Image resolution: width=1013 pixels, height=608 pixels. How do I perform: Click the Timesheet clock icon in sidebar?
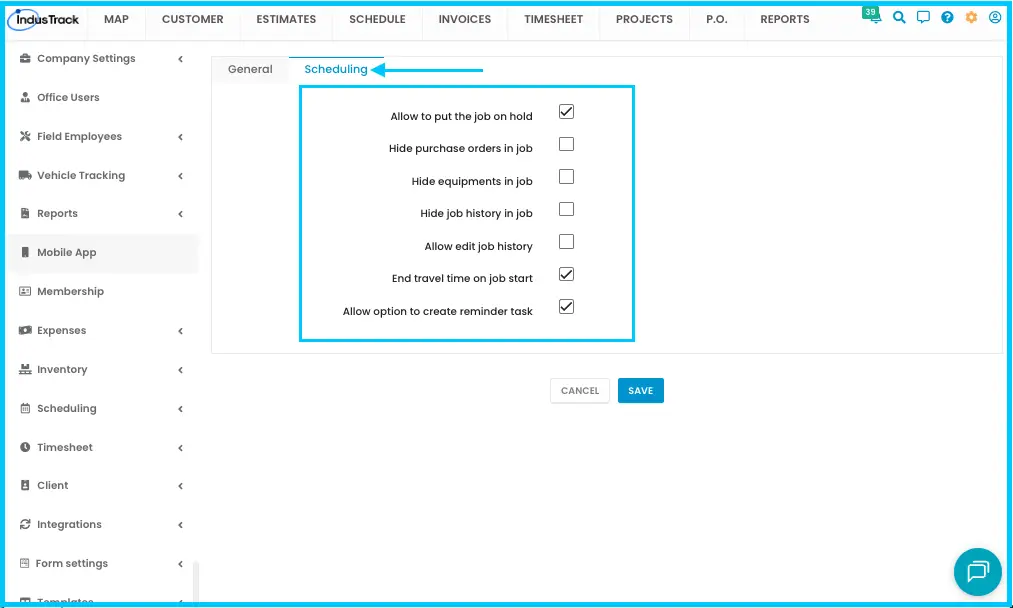[25, 447]
